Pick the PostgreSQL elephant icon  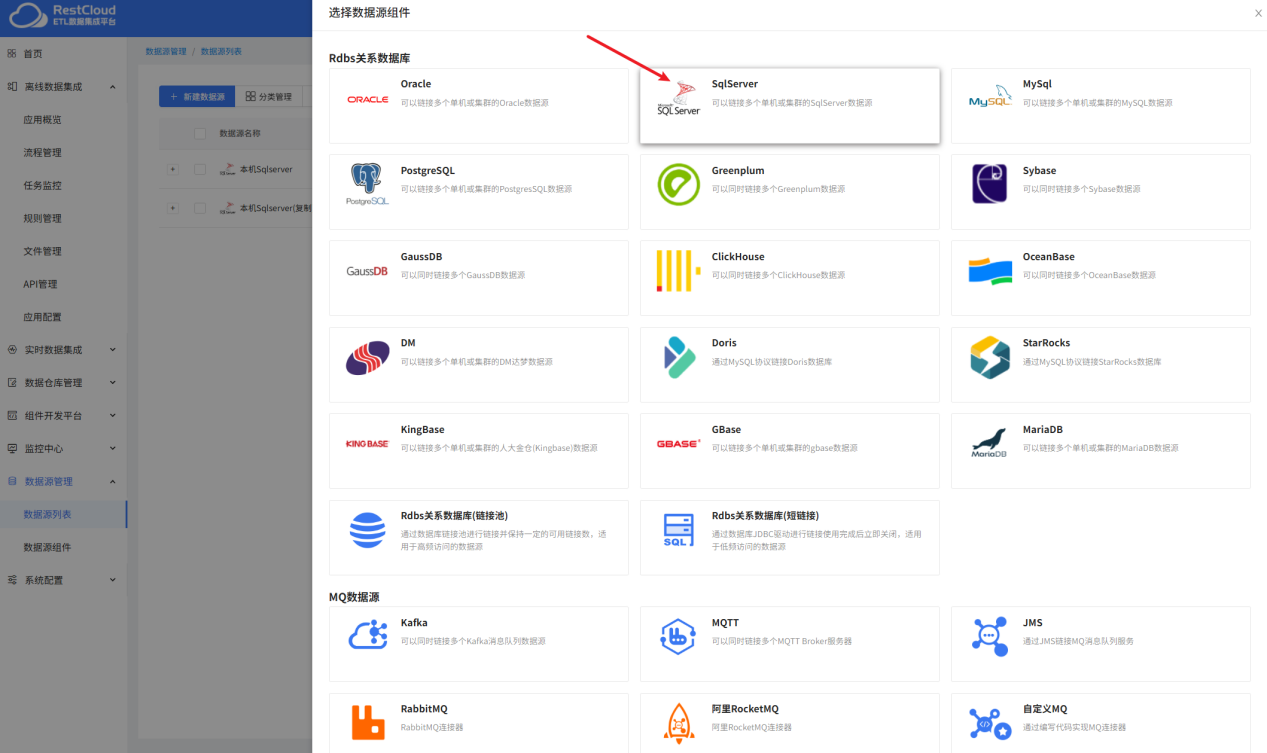[367, 185]
